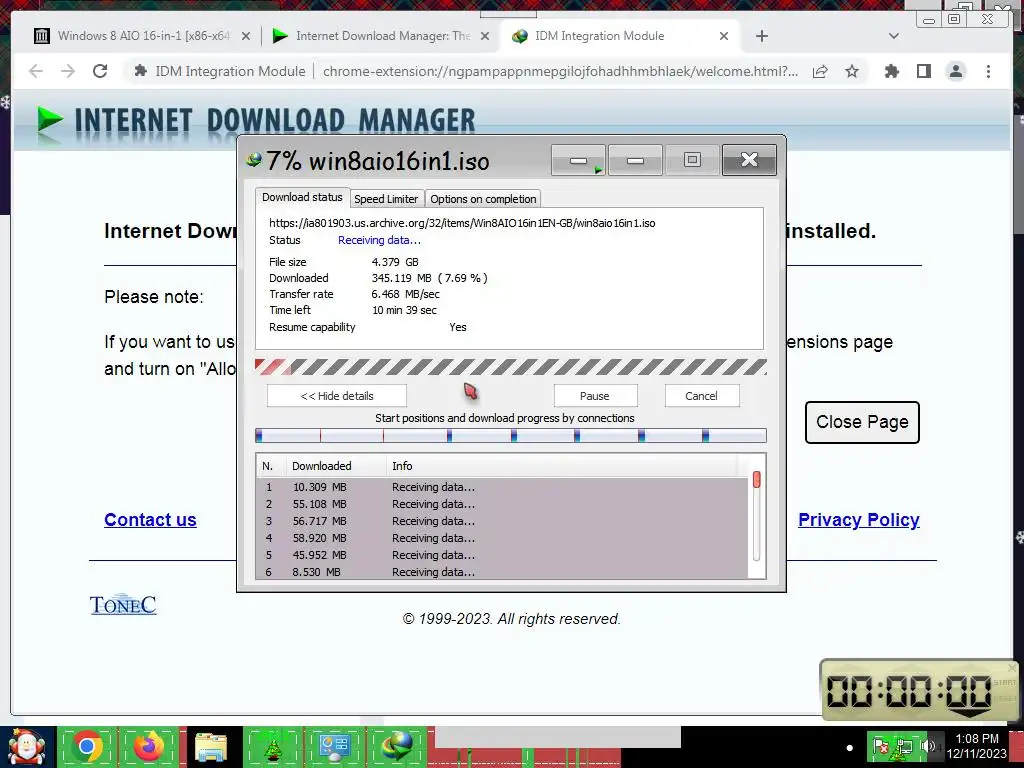
Task: Open Firefox from taskbar
Action: (x=149, y=747)
